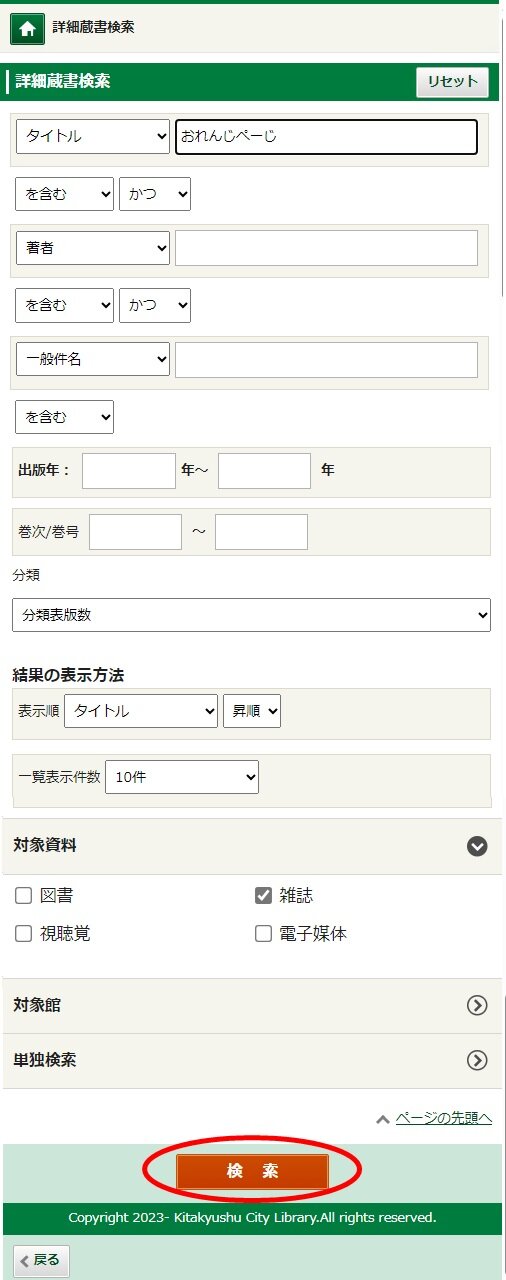506x1280 pixels.
Task: Tick the 電子媒体 checkbox
Action: (x=264, y=934)
